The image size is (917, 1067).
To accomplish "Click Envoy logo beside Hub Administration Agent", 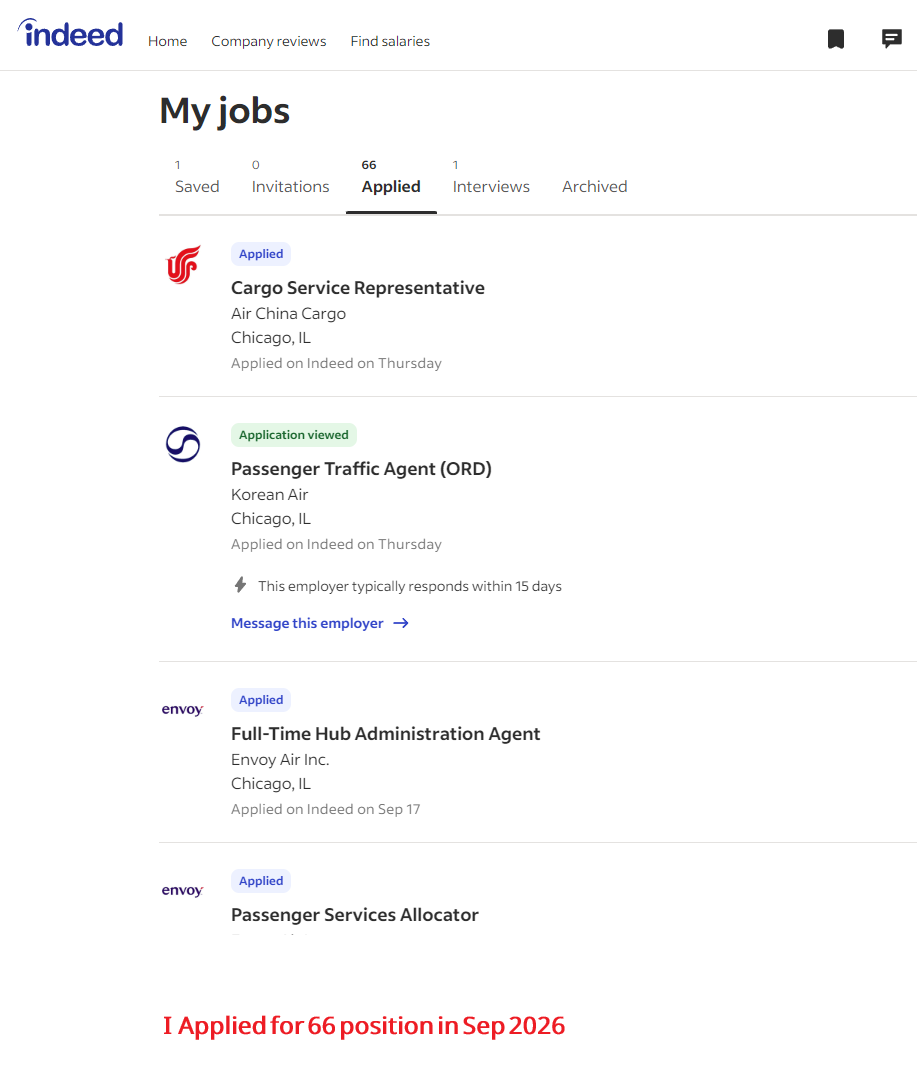I will point(182,709).
